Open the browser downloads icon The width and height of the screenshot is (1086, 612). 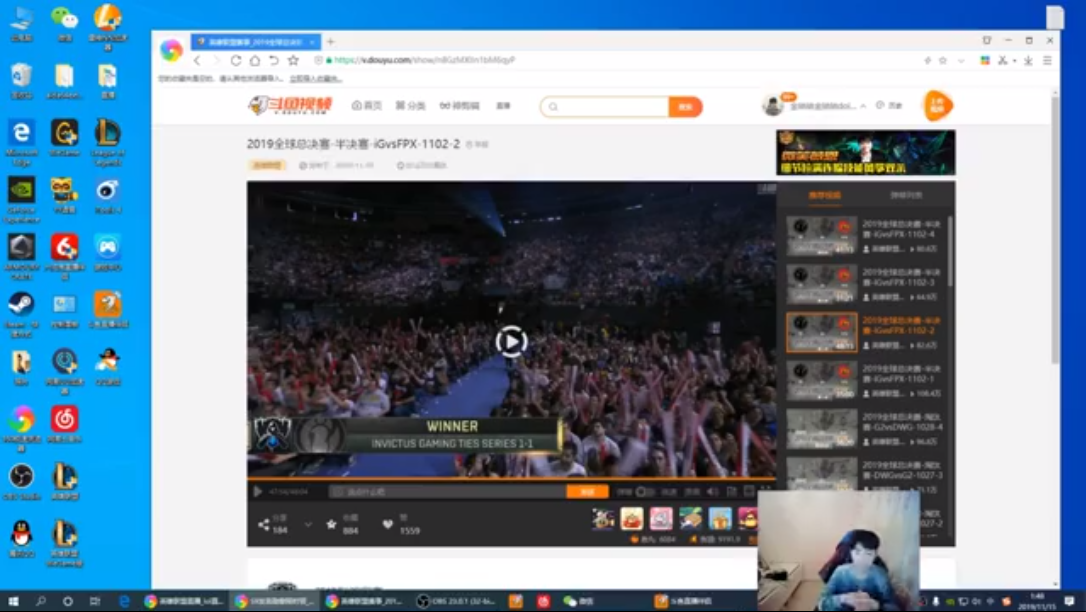(x=1029, y=61)
